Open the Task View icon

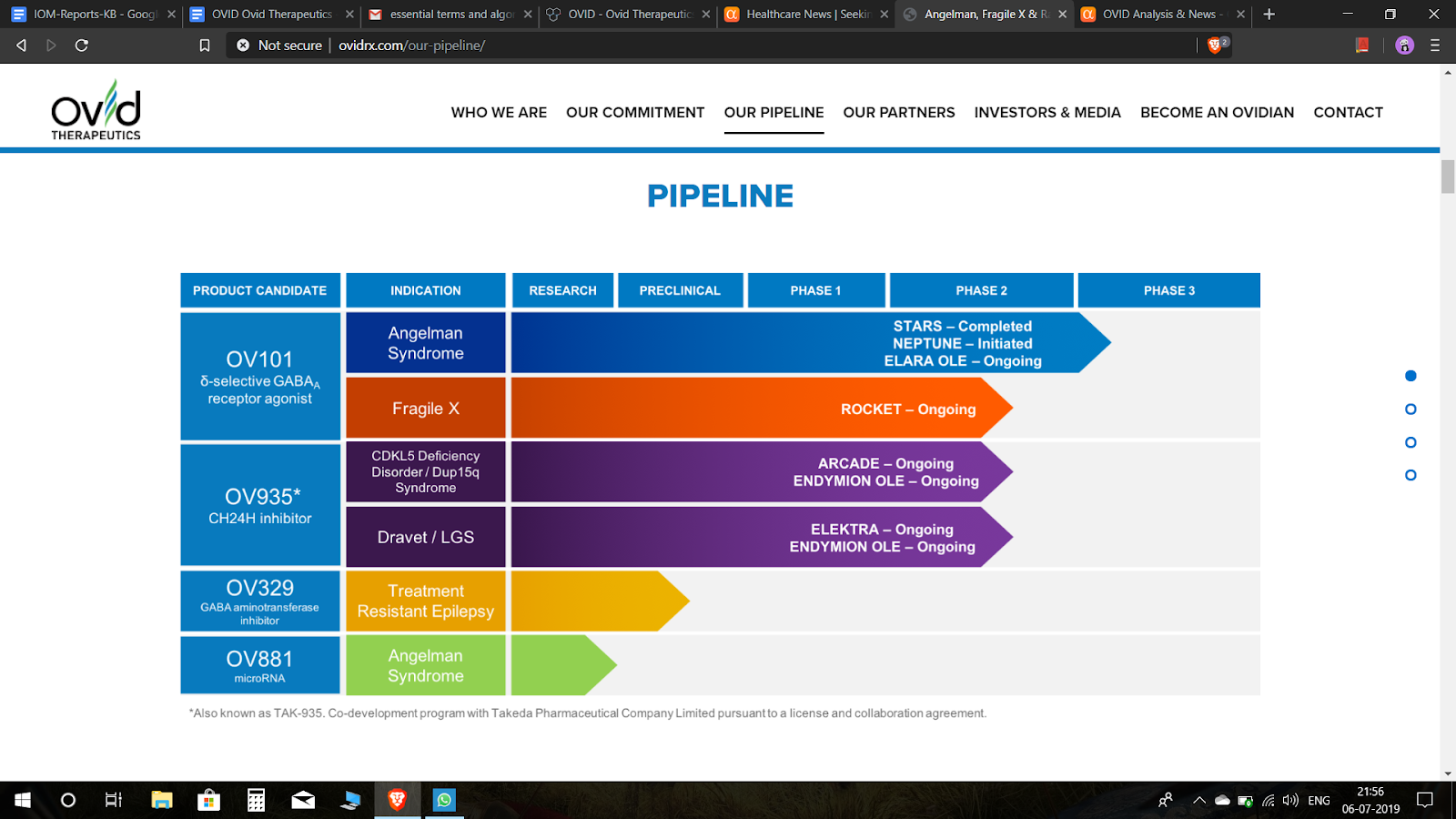pos(114,800)
